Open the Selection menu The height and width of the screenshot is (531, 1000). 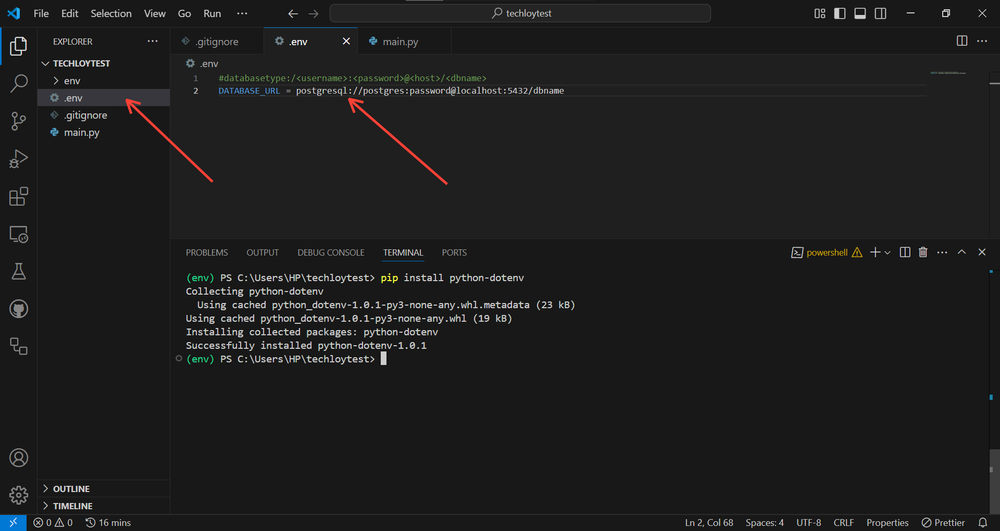tap(111, 14)
